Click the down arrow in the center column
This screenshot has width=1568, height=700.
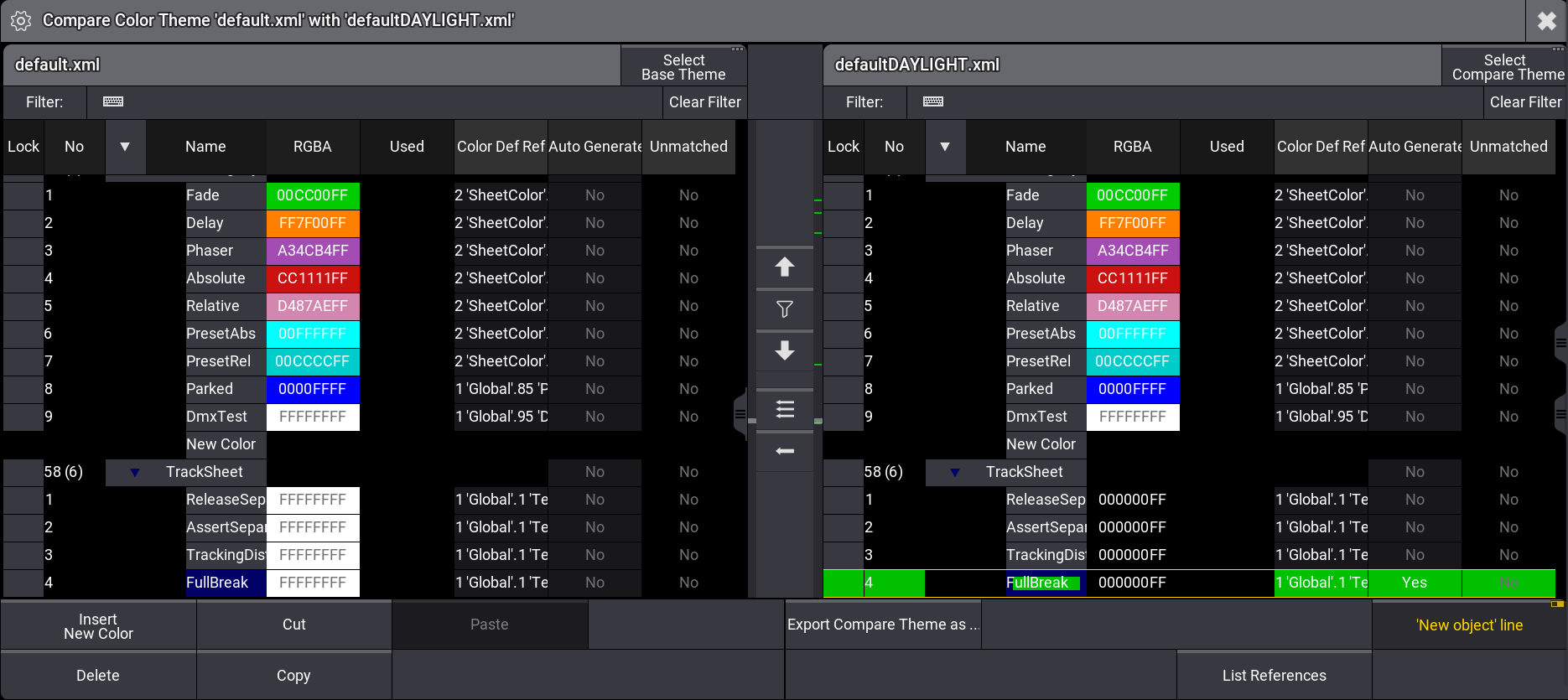click(x=784, y=350)
